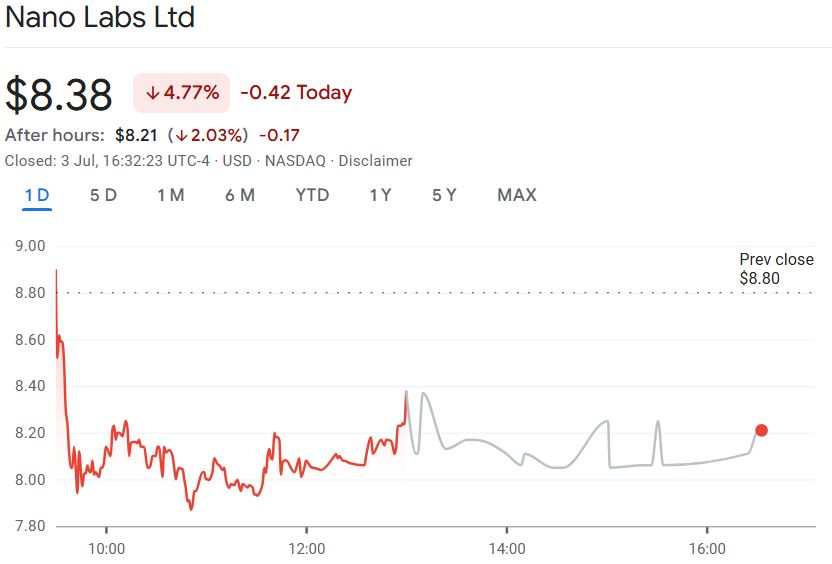Switch to the MAX time range
Viewport: 832px width, 564px height.
pos(517,195)
